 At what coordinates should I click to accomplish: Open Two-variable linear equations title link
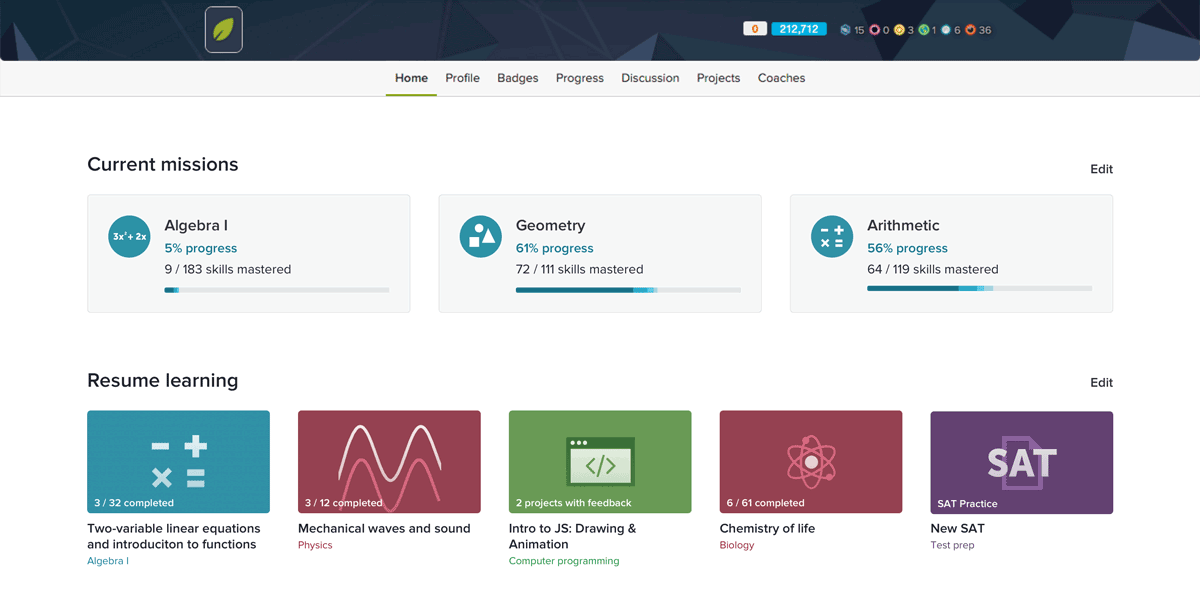tap(174, 537)
